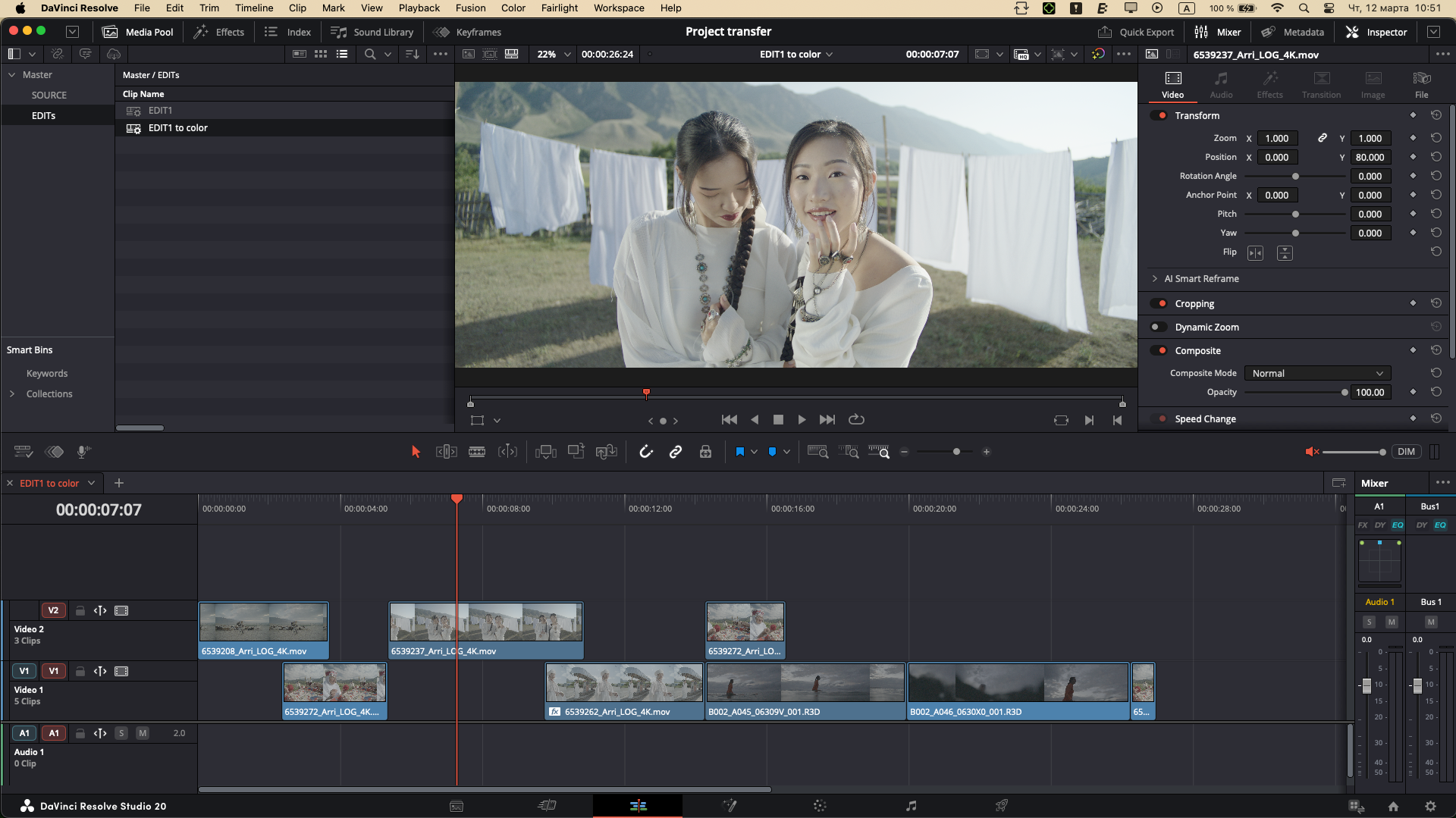This screenshot has height=818, width=1456.
Task: Enable snapping with the magnet icon
Action: pyautogui.click(x=646, y=451)
